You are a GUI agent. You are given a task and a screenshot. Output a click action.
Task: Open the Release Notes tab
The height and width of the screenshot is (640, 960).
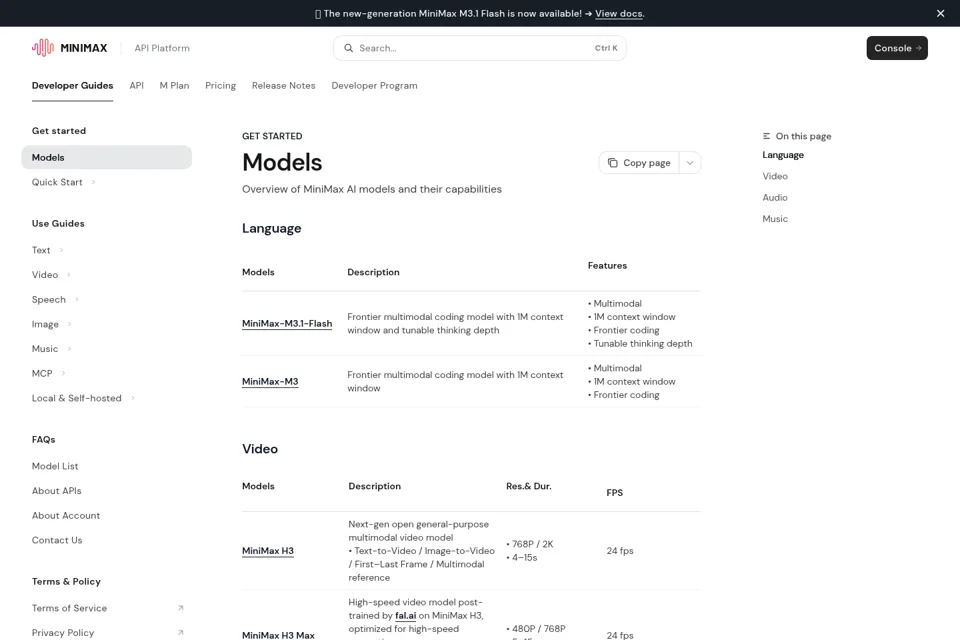[x=283, y=86]
